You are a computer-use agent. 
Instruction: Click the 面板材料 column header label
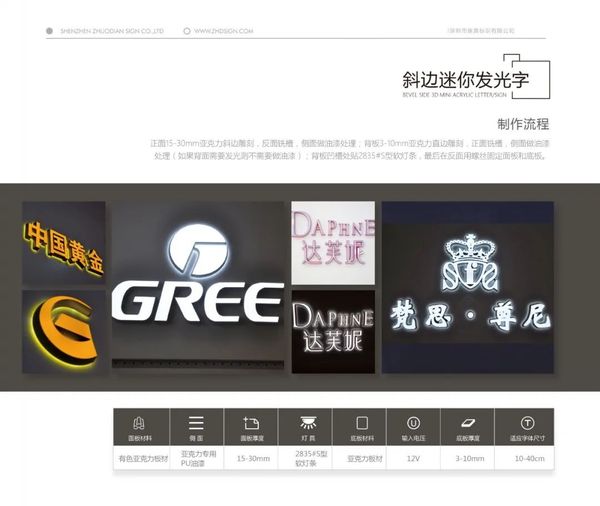(140, 438)
